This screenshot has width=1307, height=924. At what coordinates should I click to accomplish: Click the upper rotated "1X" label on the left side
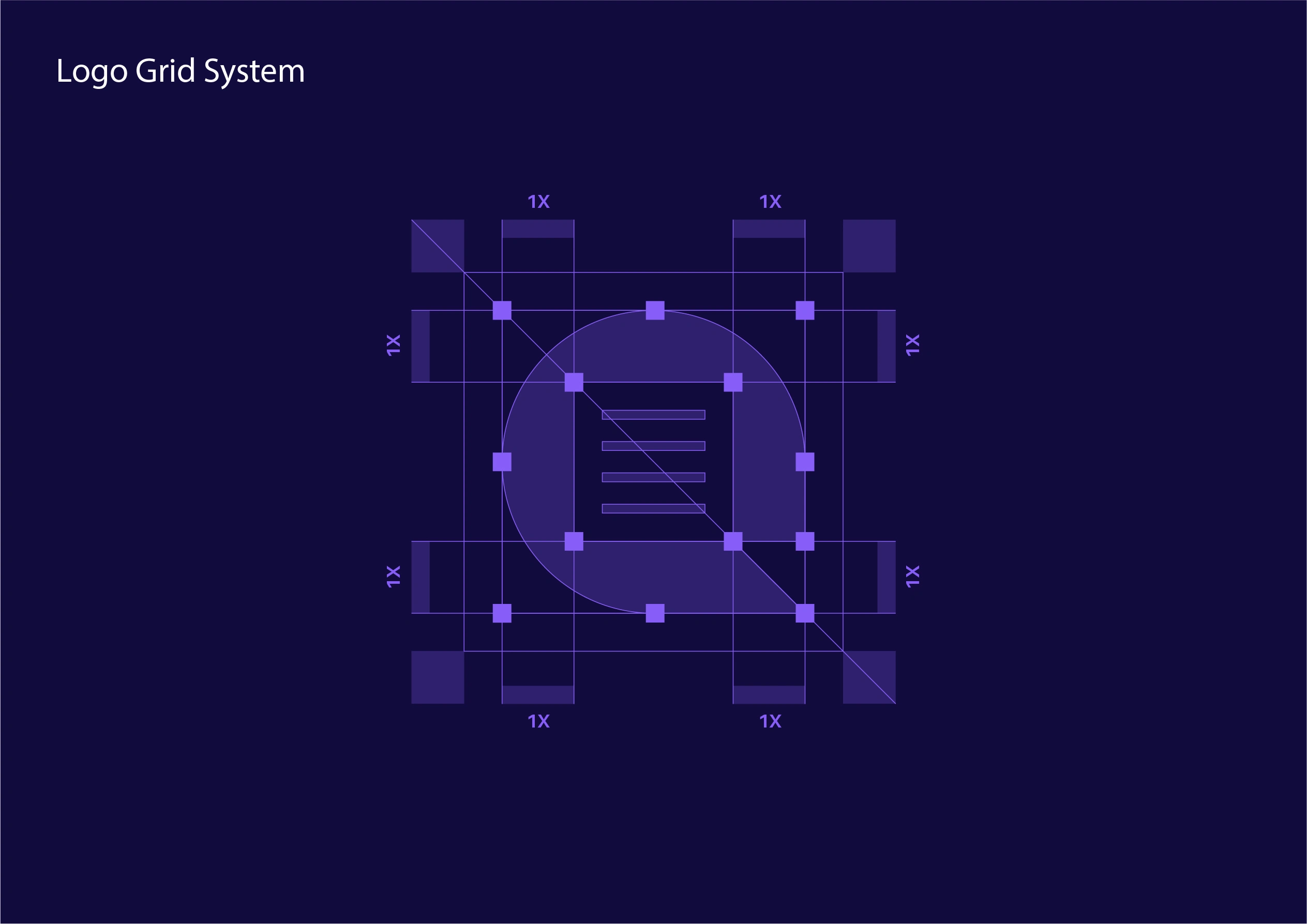pos(394,345)
